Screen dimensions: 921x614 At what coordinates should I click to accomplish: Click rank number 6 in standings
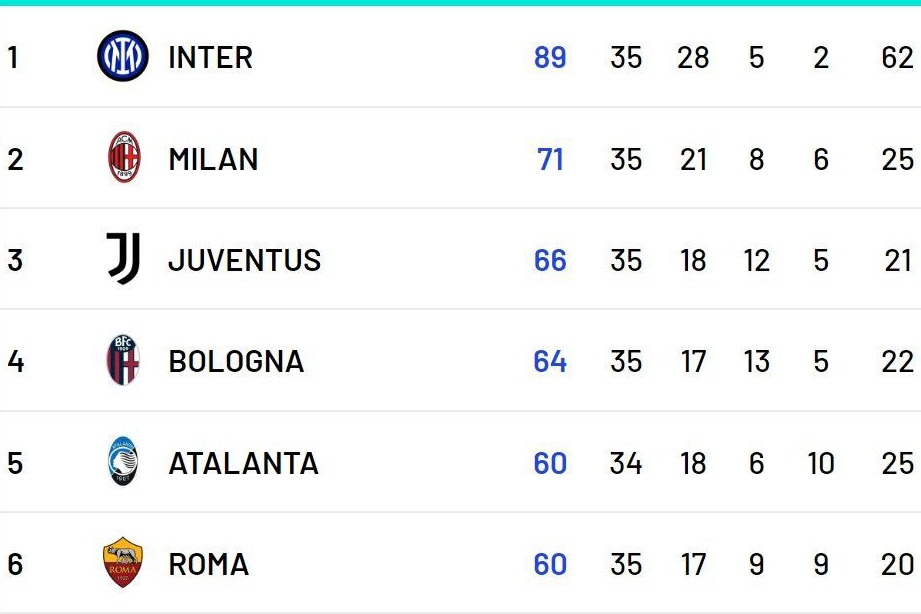15,564
